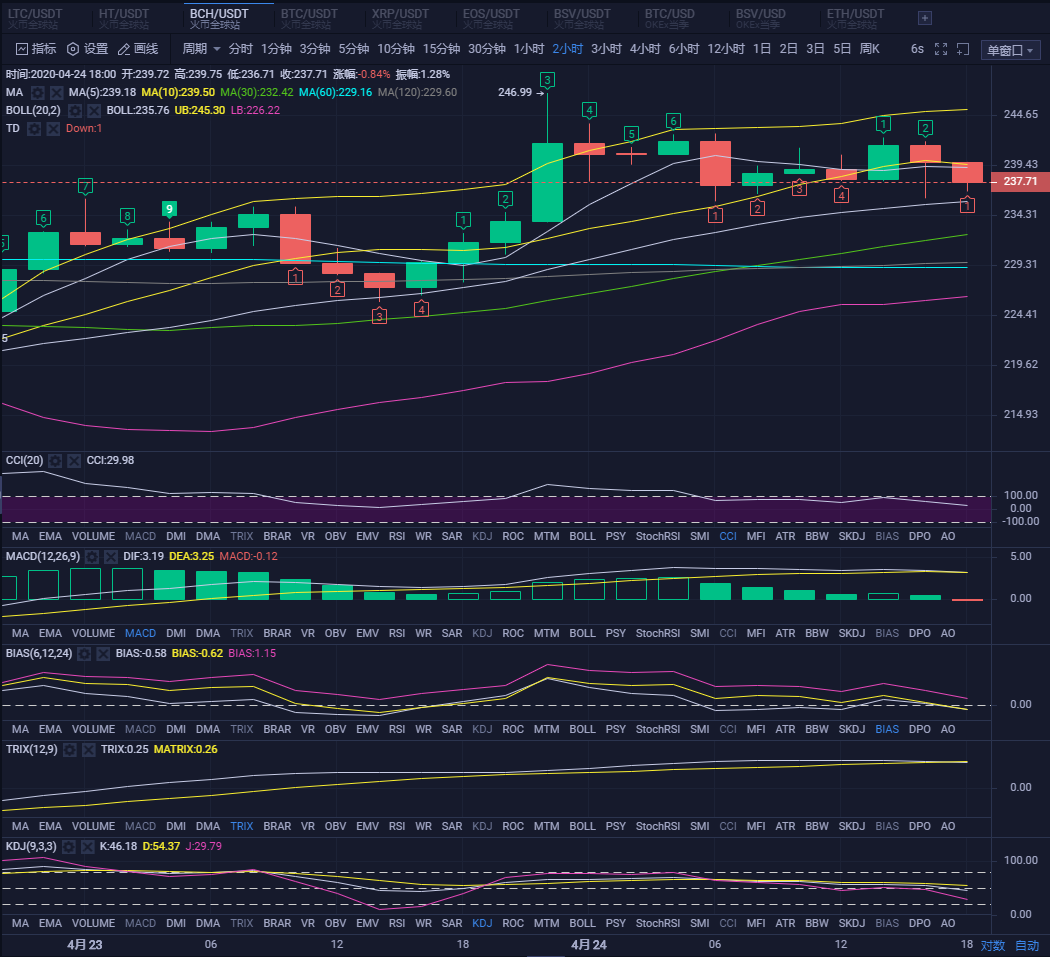Toggle RSI in the CCI pane indicator row

(x=396, y=536)
